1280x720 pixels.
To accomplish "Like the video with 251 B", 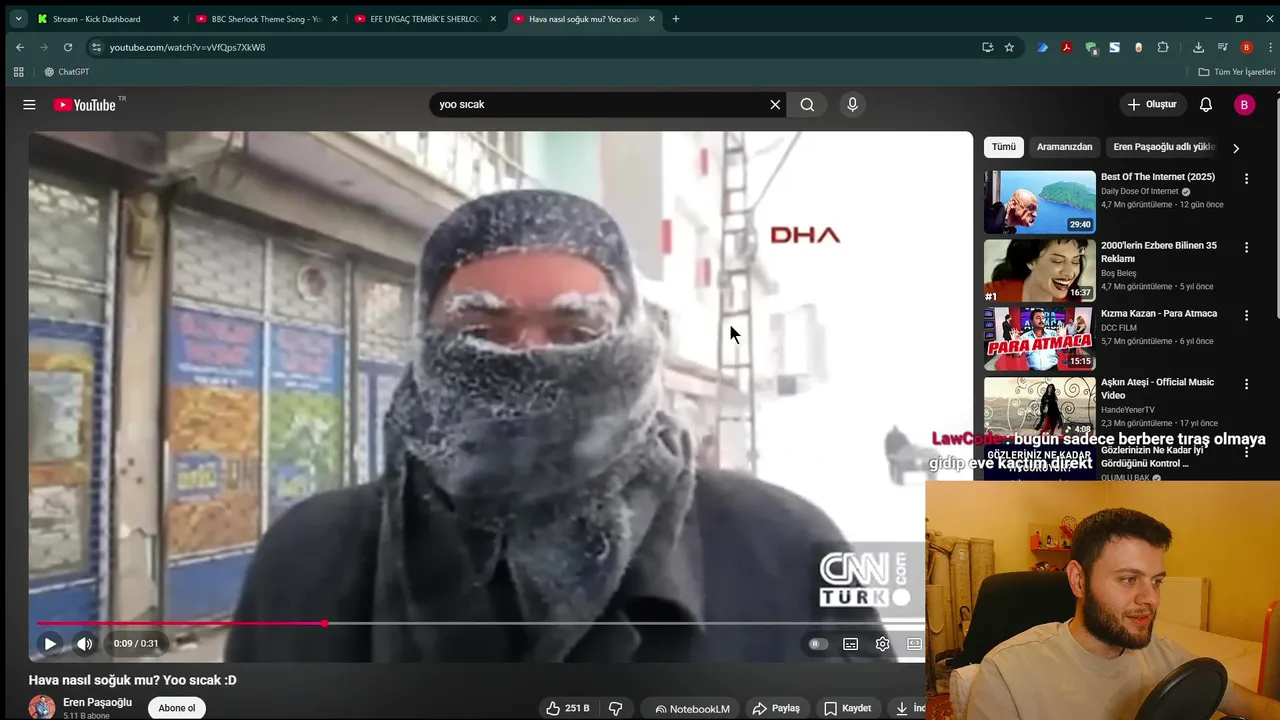I will point(567,708).
